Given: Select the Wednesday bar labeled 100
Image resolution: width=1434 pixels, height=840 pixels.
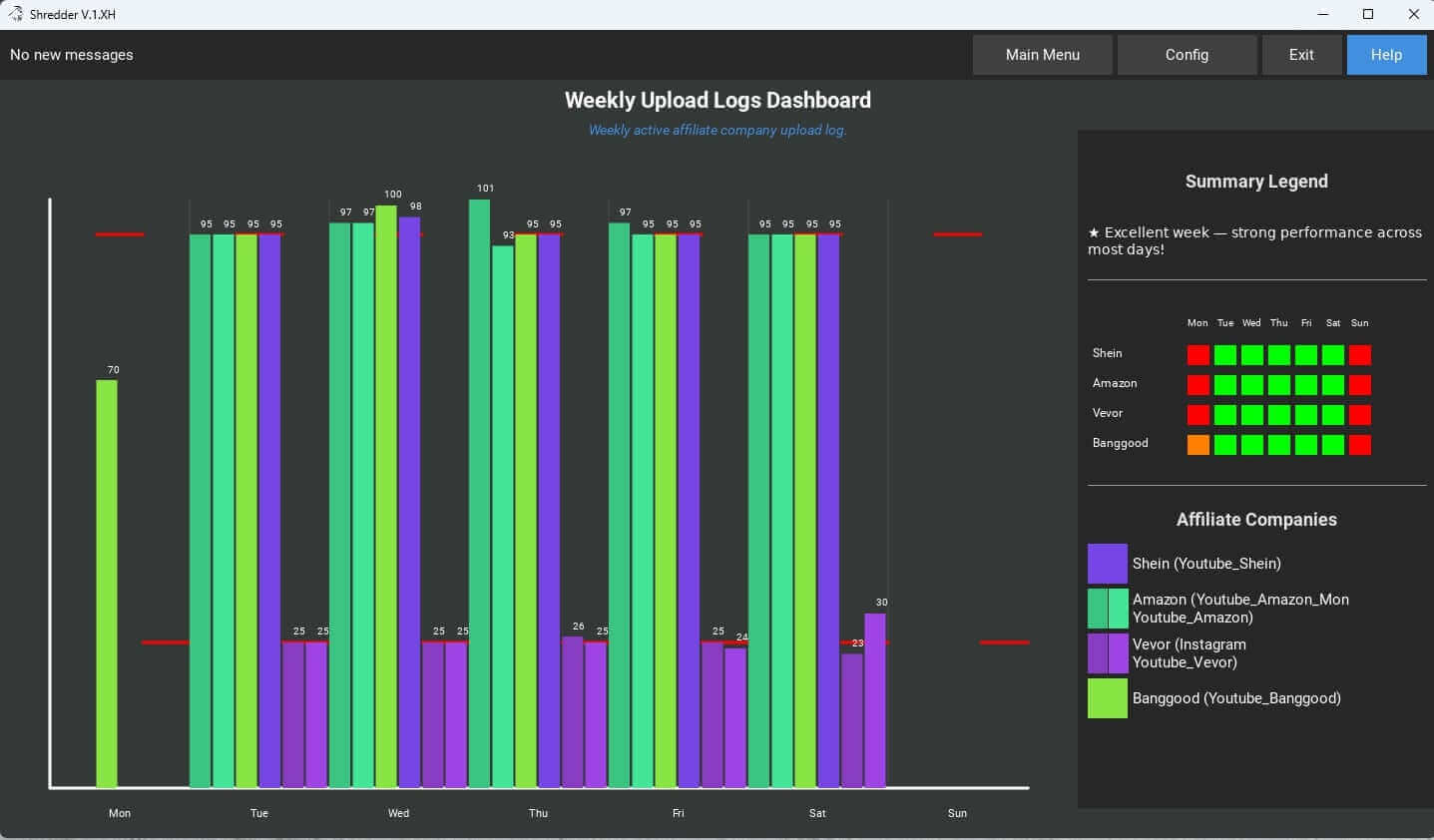Looking at the screenshot, I should tap(386, 496).
